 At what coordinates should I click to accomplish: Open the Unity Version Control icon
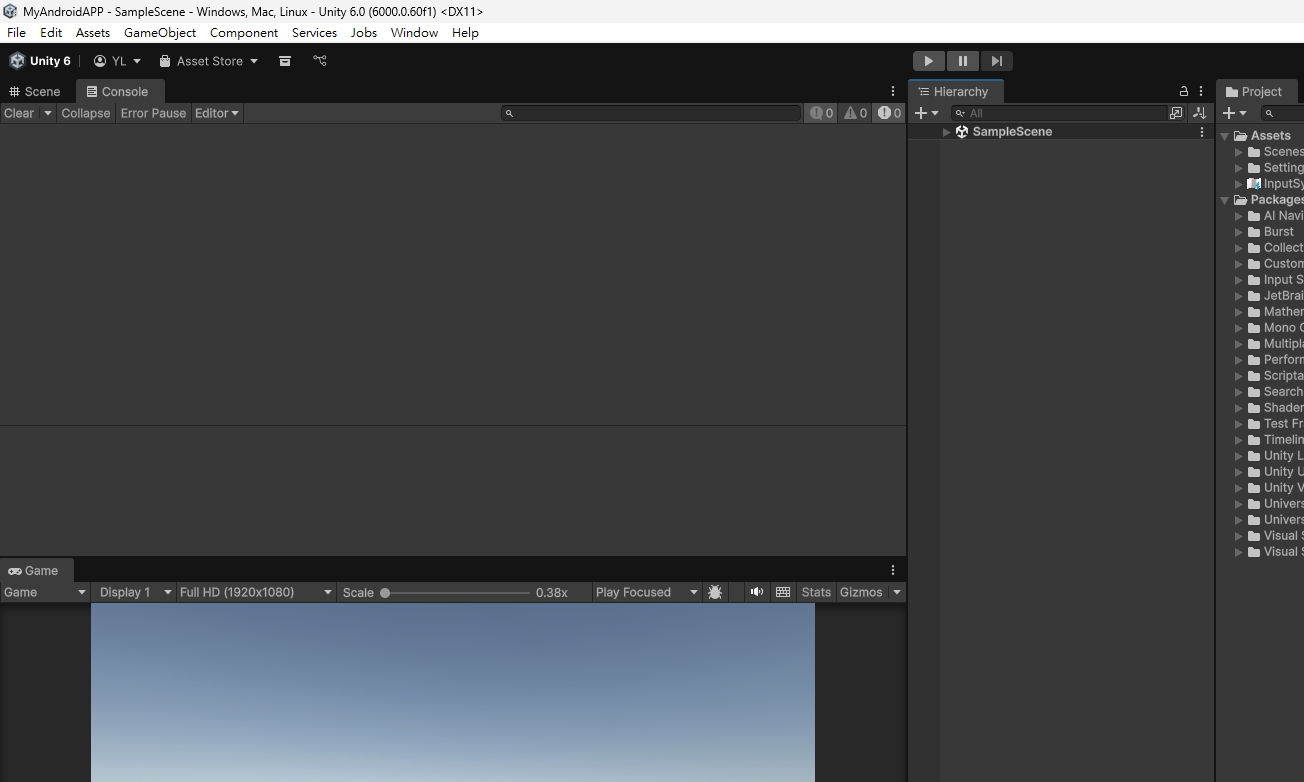[320, 61]
